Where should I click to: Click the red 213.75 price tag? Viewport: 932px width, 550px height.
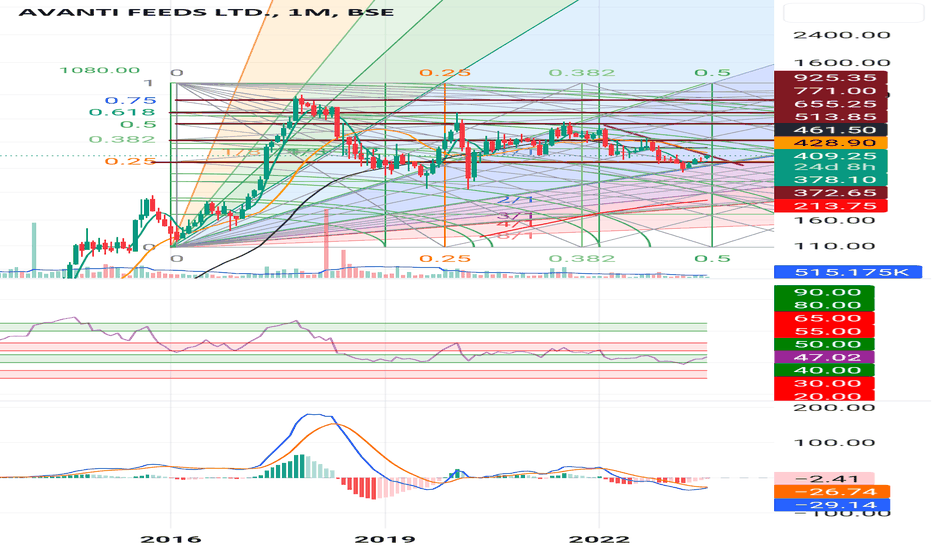[831, 206]
